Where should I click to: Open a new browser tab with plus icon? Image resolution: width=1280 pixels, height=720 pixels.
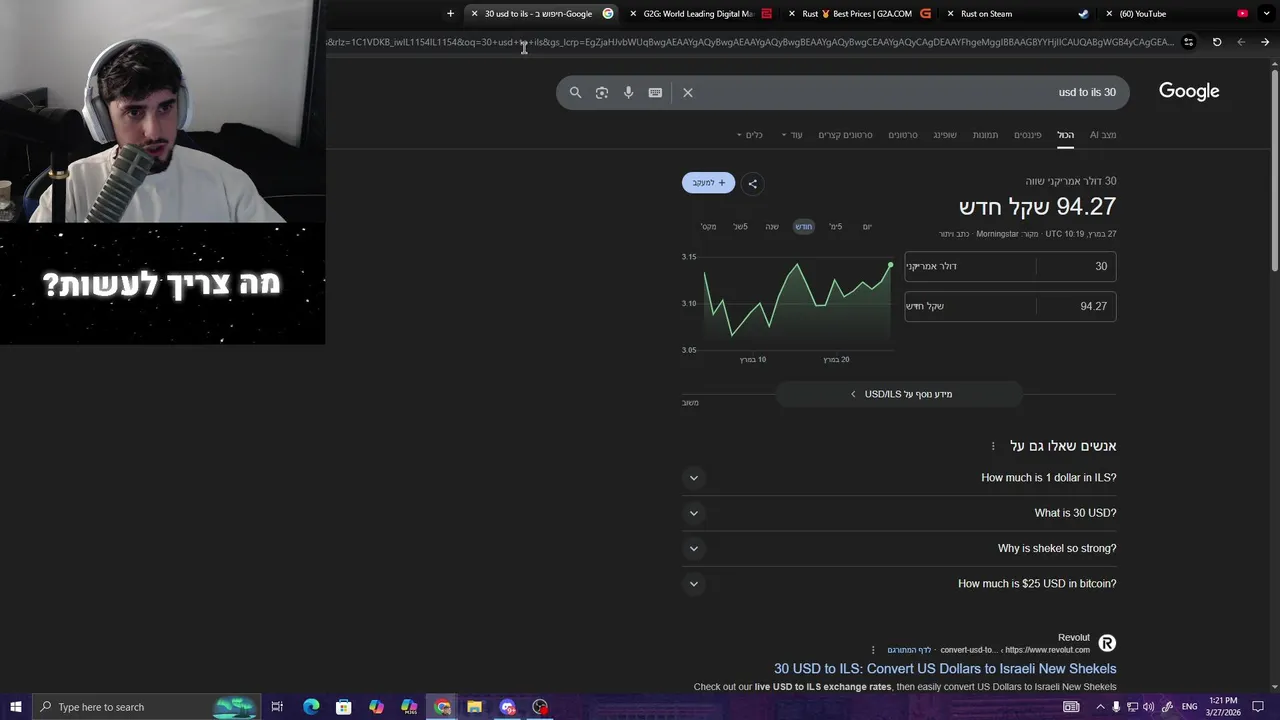click(450, 13)
